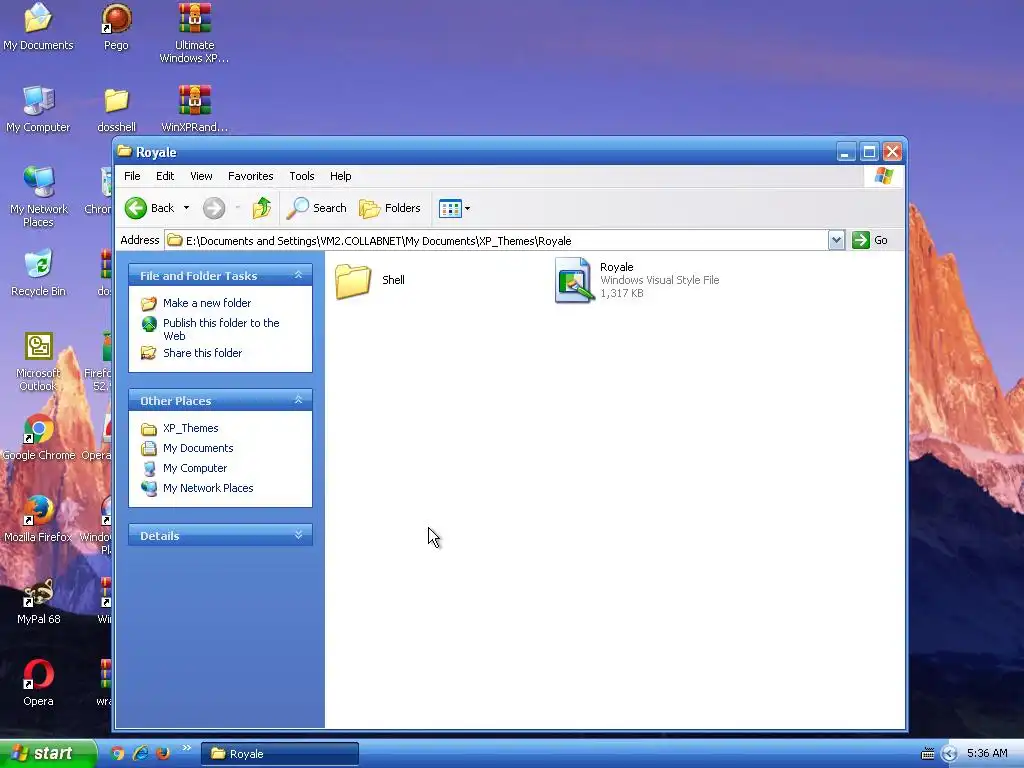Screen dimensions: 1024x768
Task: Select the Shell folder icon
Action: pyautogui.click(x=353, y=281)
